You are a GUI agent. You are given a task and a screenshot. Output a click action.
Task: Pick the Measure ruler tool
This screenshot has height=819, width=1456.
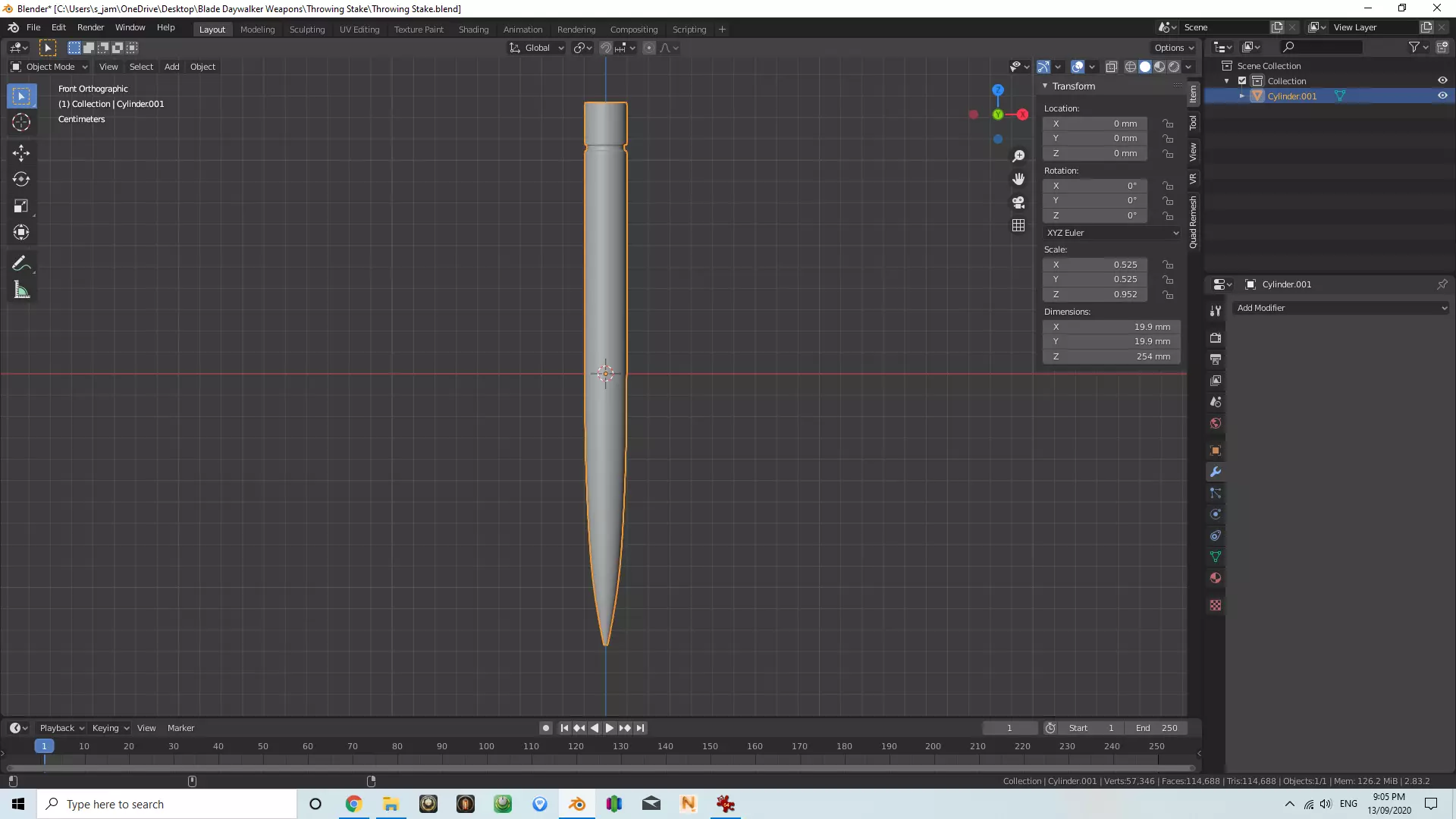tap(21, 290)
